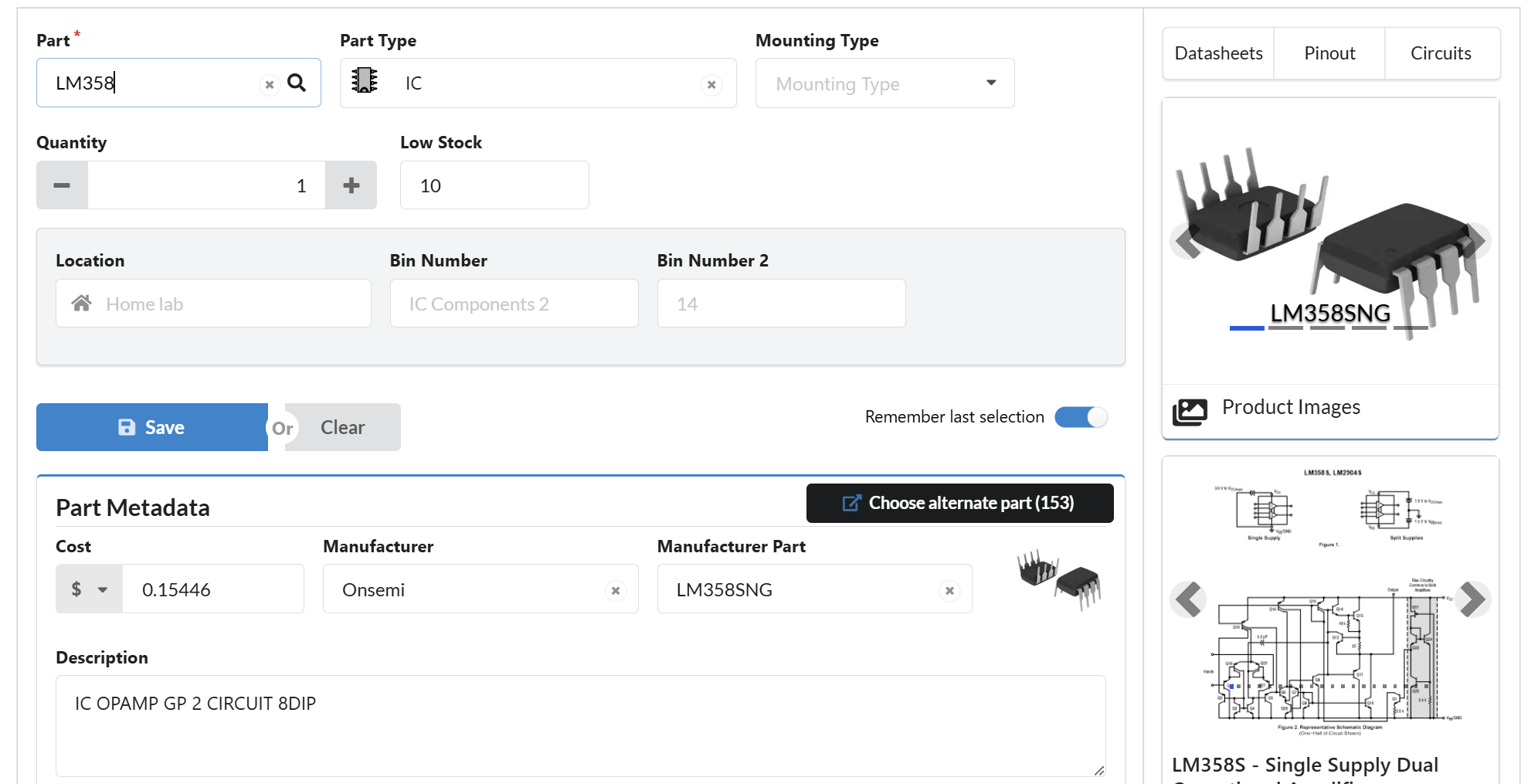The image size is (1538, 784).
Task: Open the cost currency dropdown
Action: (x=89, y=589)
